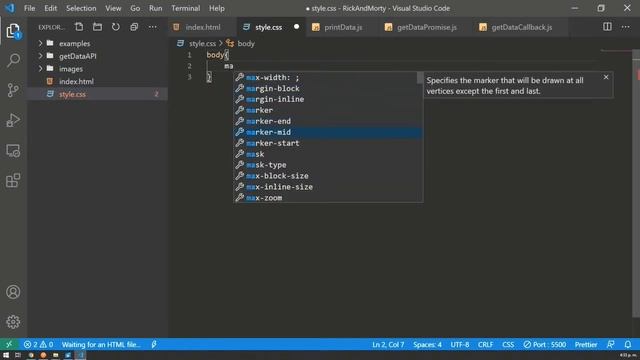Open Explorer more actions menu
The image size is (640, 360).
153,27
